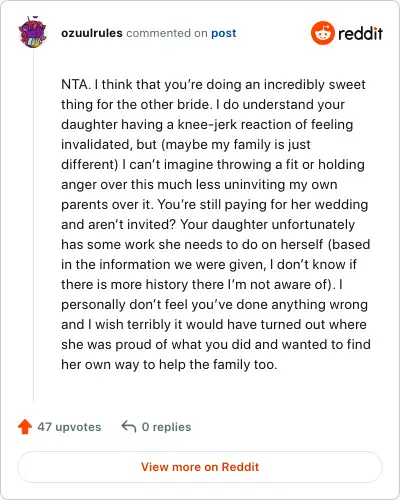The width and height of the screenshot is (400, 500).
Task: Click the "NTA." opening of the comment
Action: click(76, 84)
